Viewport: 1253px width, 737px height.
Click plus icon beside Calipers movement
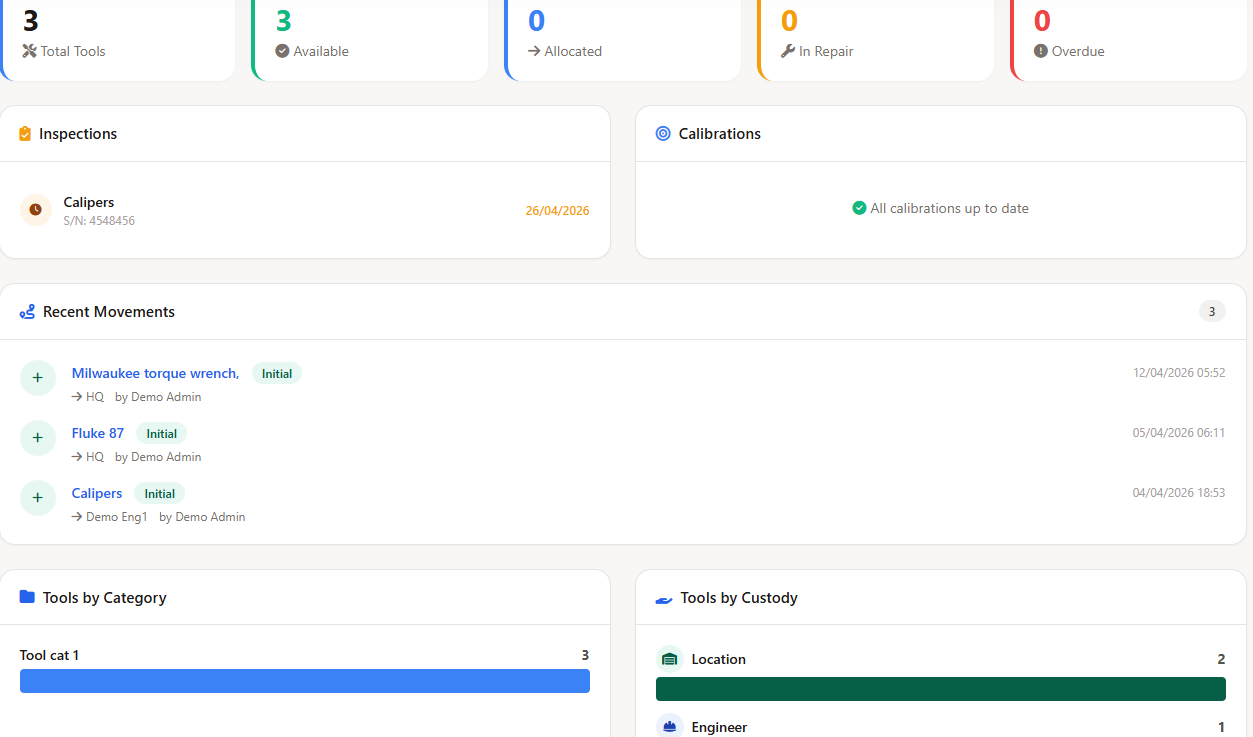pyautogui.click(x=38, y=498)
